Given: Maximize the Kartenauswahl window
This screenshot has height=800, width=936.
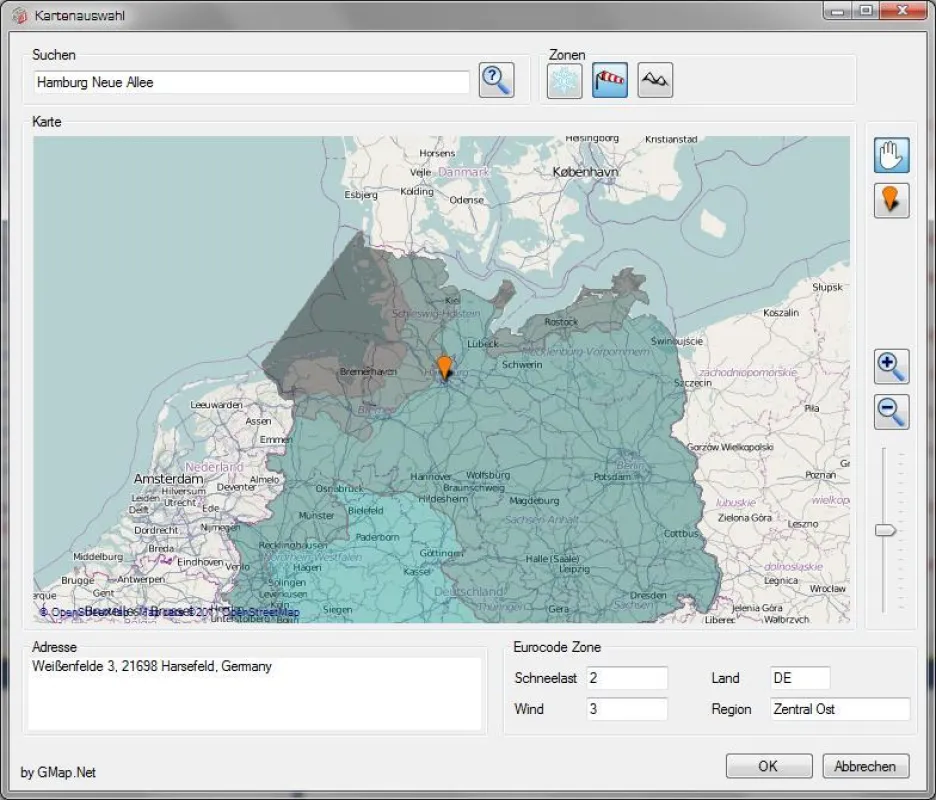Looking at the screenshot, I should pos(866,11).
